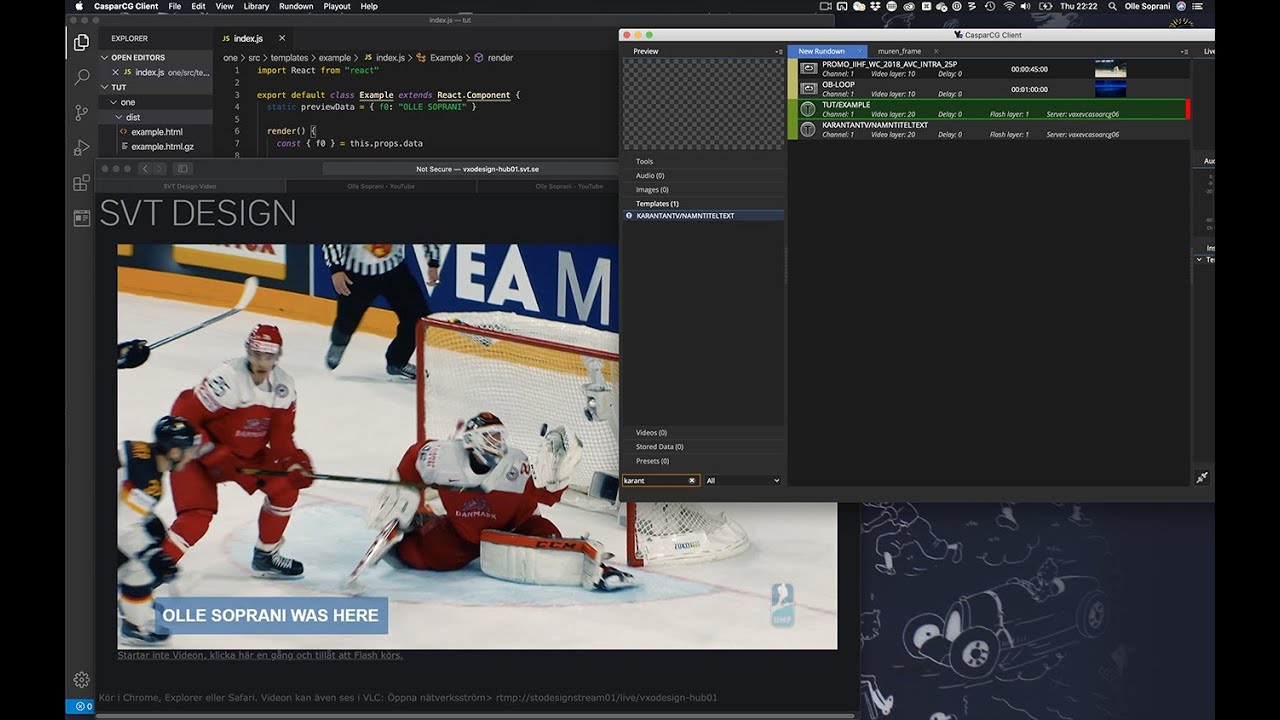Close index.js in Open Editors list
1280x720 pixels.
coord(115,72)
